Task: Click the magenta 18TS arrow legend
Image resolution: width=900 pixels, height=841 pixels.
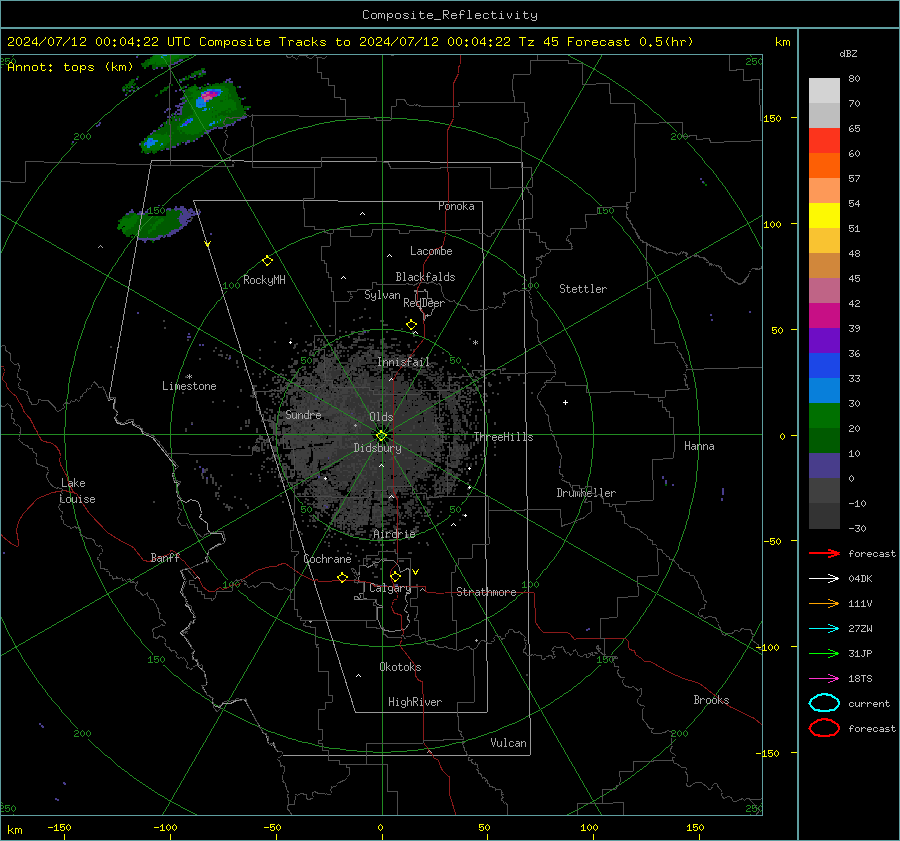Action: 824,679
